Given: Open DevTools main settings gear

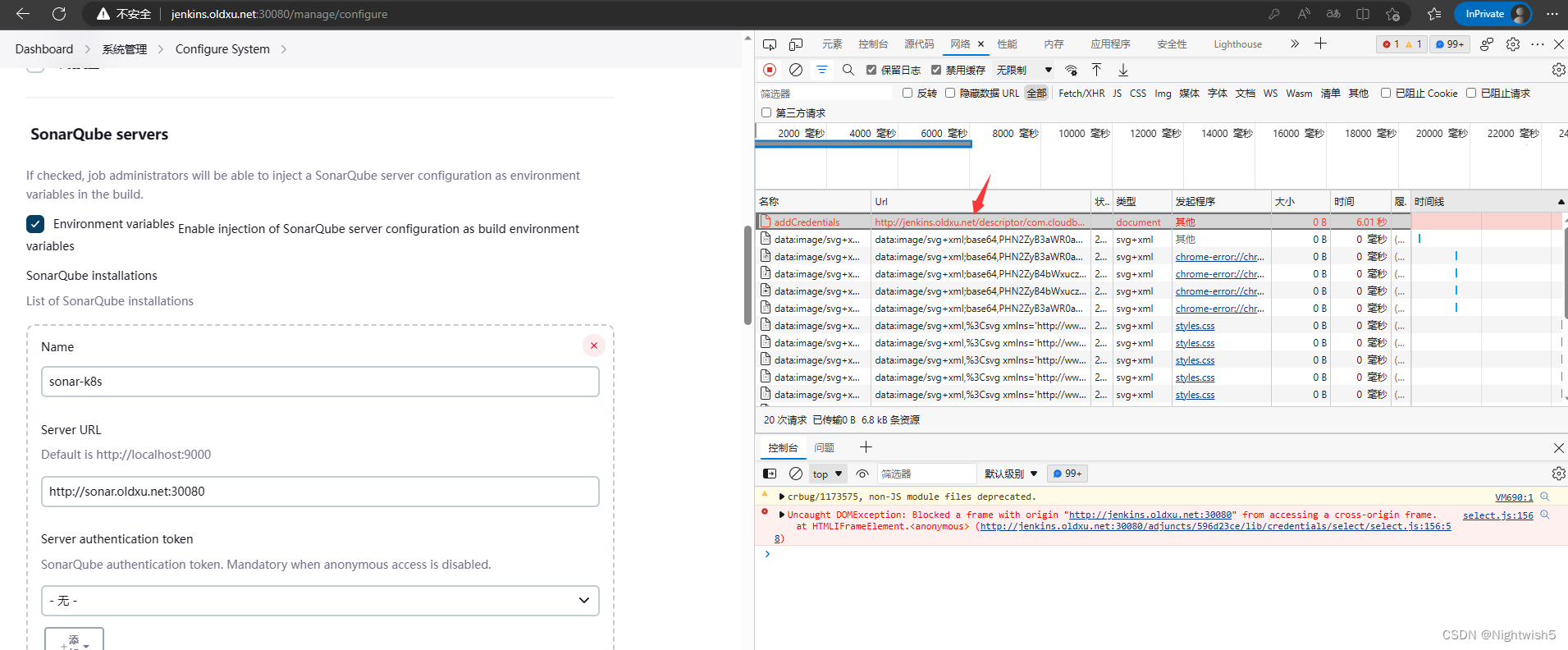Looking at the screenshot, I should (1513, 44).
